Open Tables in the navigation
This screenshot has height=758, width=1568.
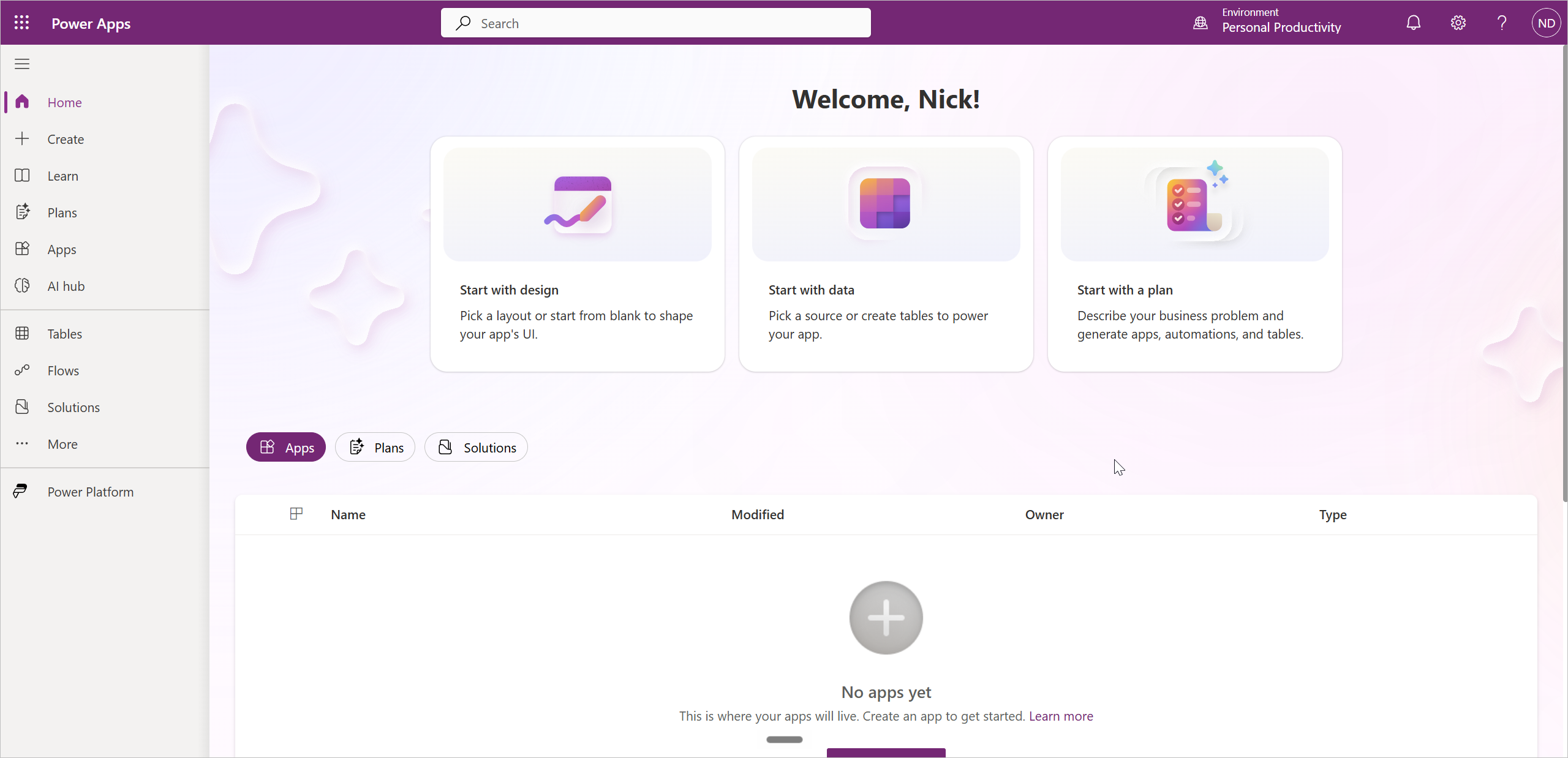105,334
